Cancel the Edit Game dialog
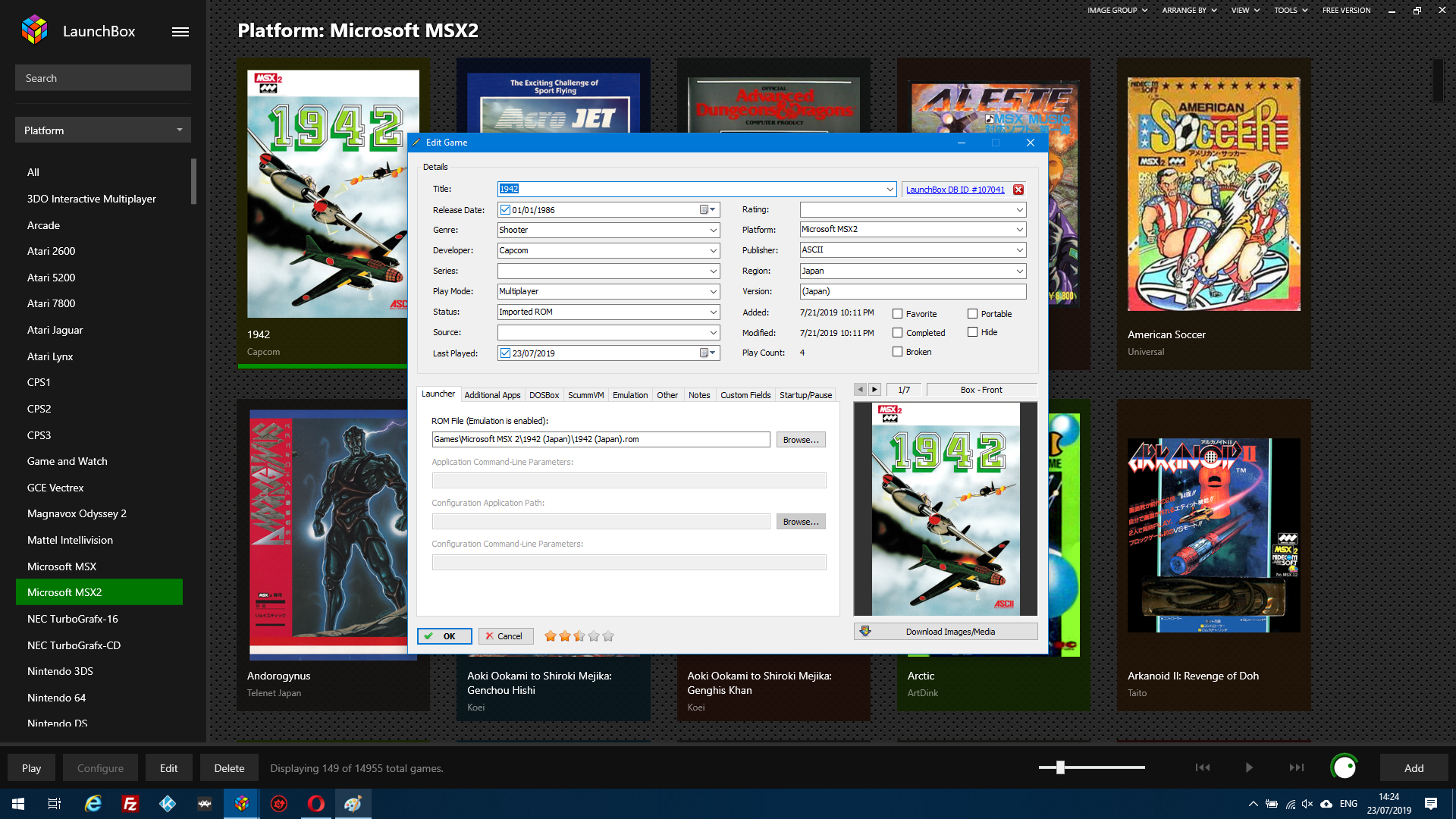Viewport: 1456px width, 819px height. [x=506, y=636]
